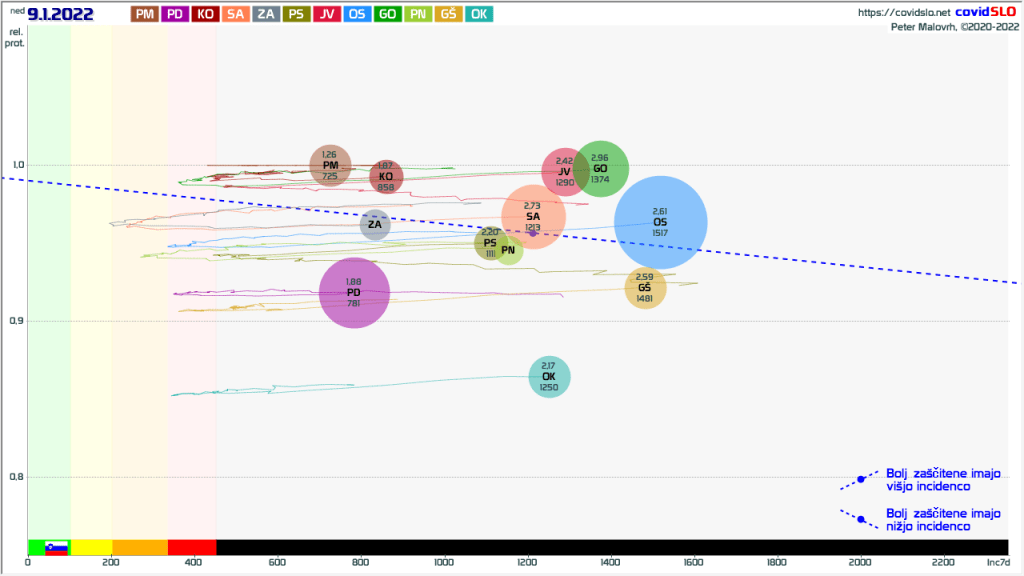Select the GŠ legend tab
This screenshot has height=576, width=1024.
448,14
